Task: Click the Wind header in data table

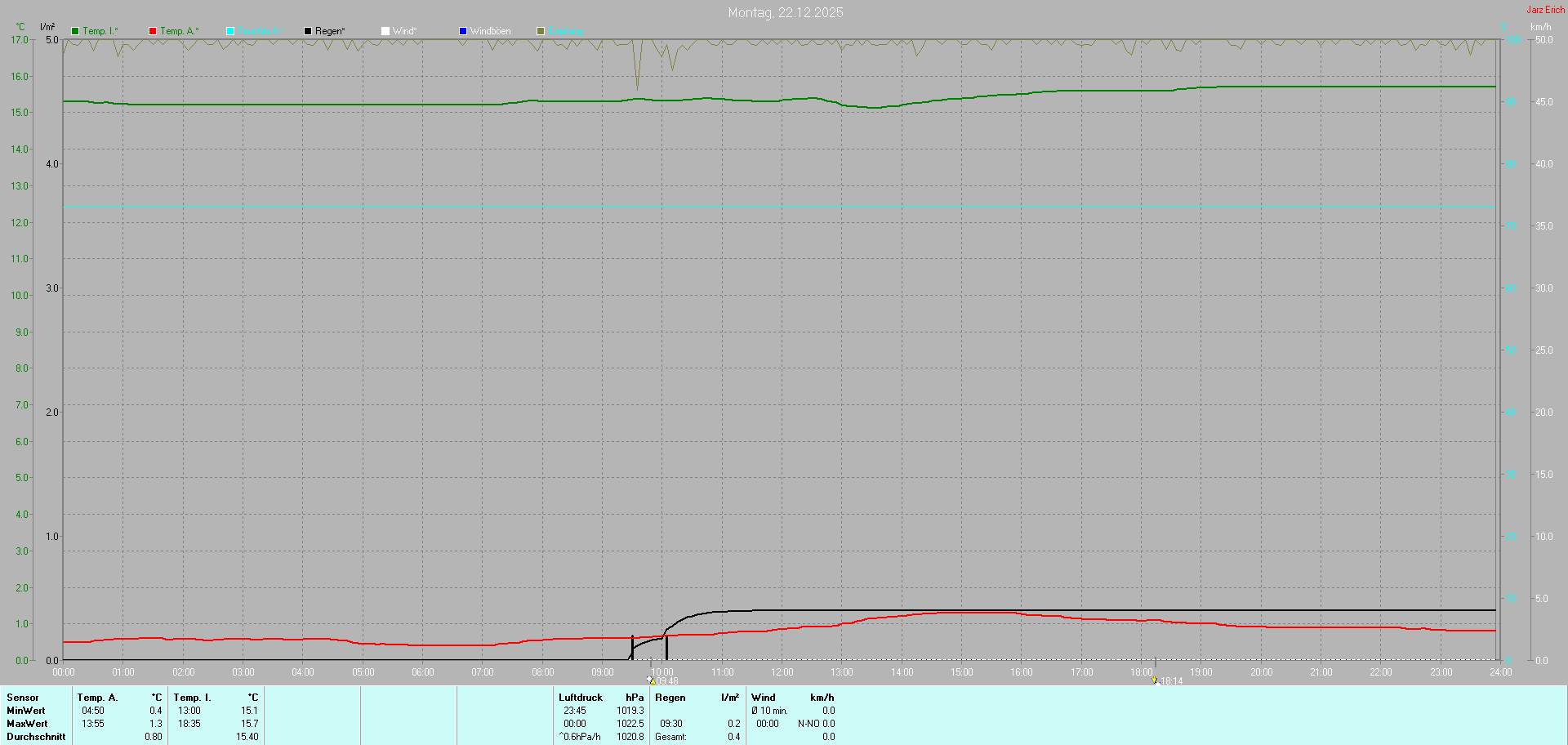Action: click(x=763, y=698)
